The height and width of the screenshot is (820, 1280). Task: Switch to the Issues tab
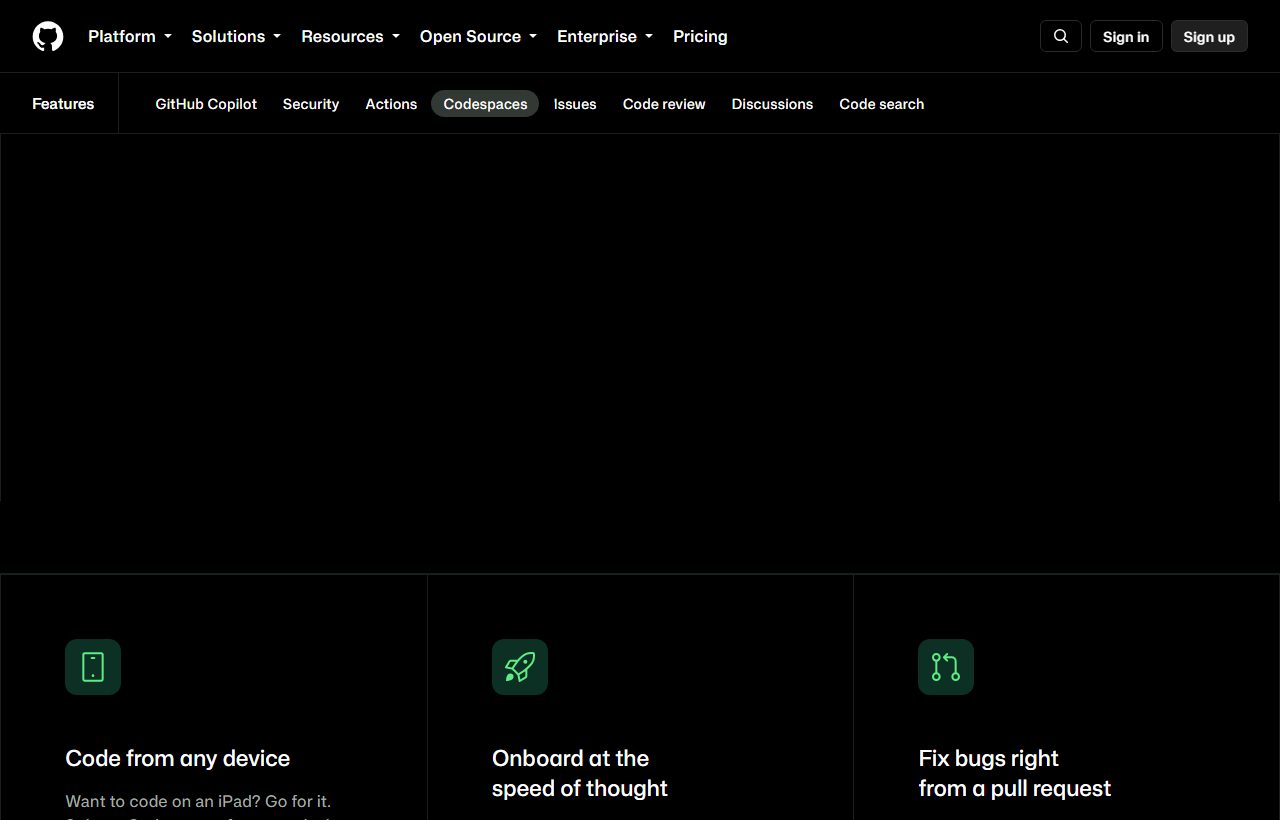[x=575, y=104]
